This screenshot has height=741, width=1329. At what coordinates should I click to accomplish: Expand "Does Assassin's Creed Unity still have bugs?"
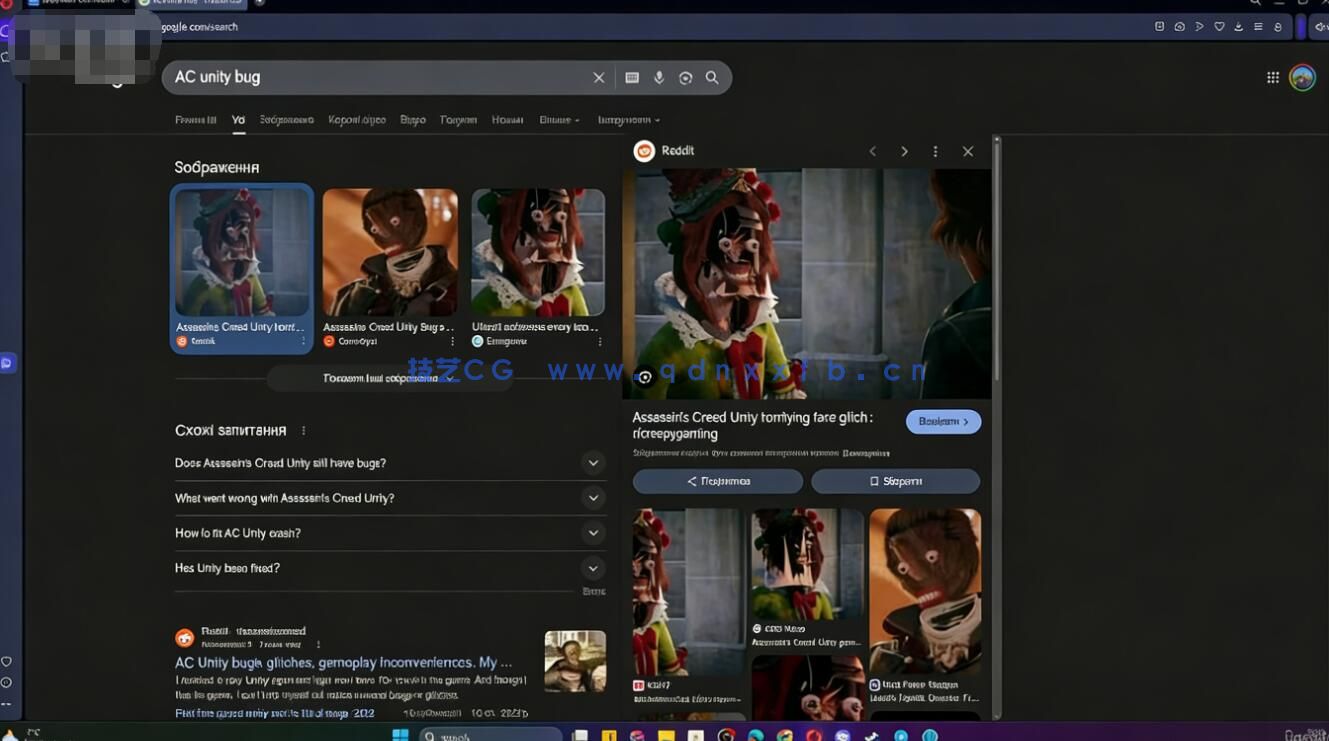point(593,463)
